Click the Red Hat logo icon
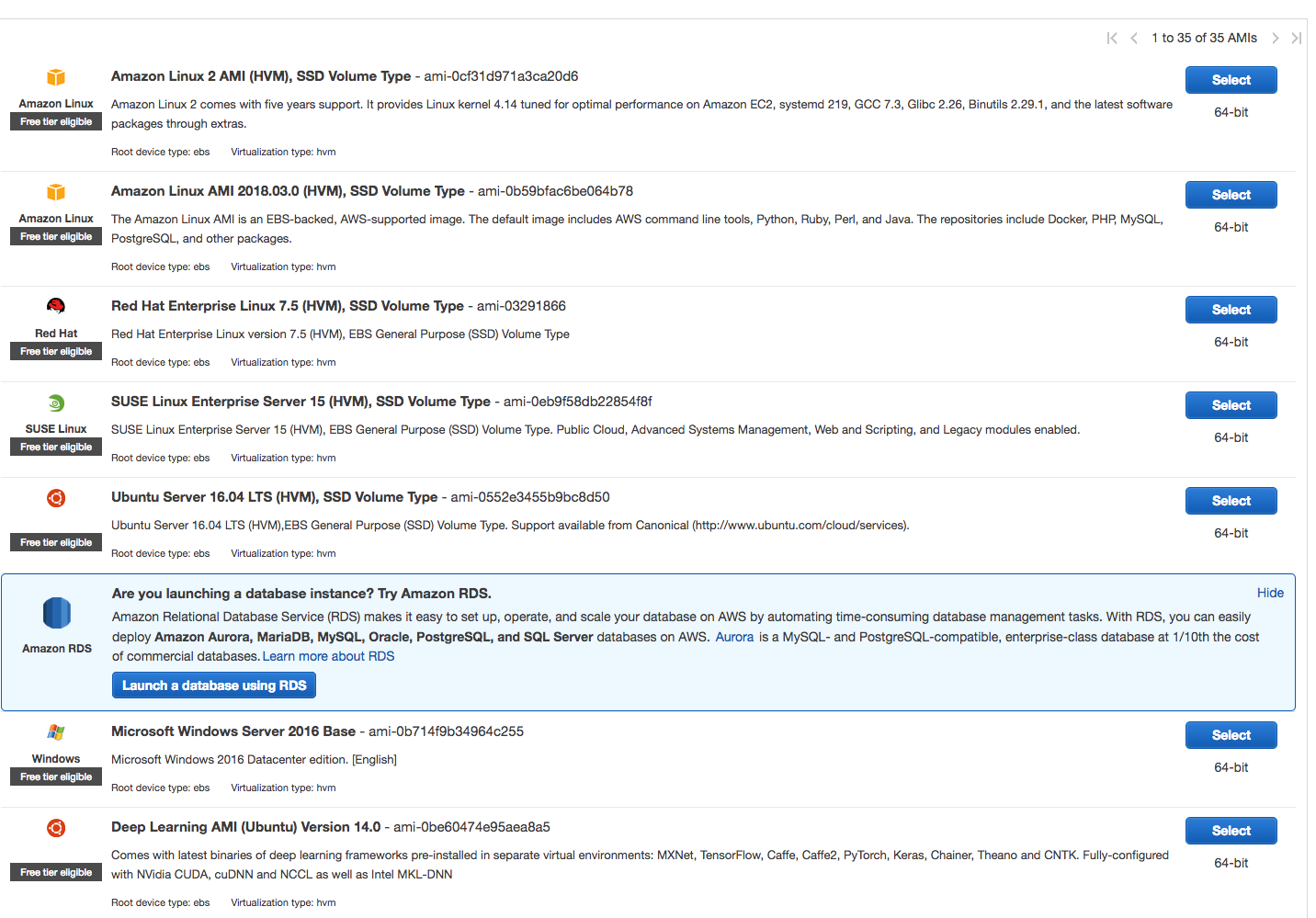This screenshot has height=918, width=1316. pos(56,306)
